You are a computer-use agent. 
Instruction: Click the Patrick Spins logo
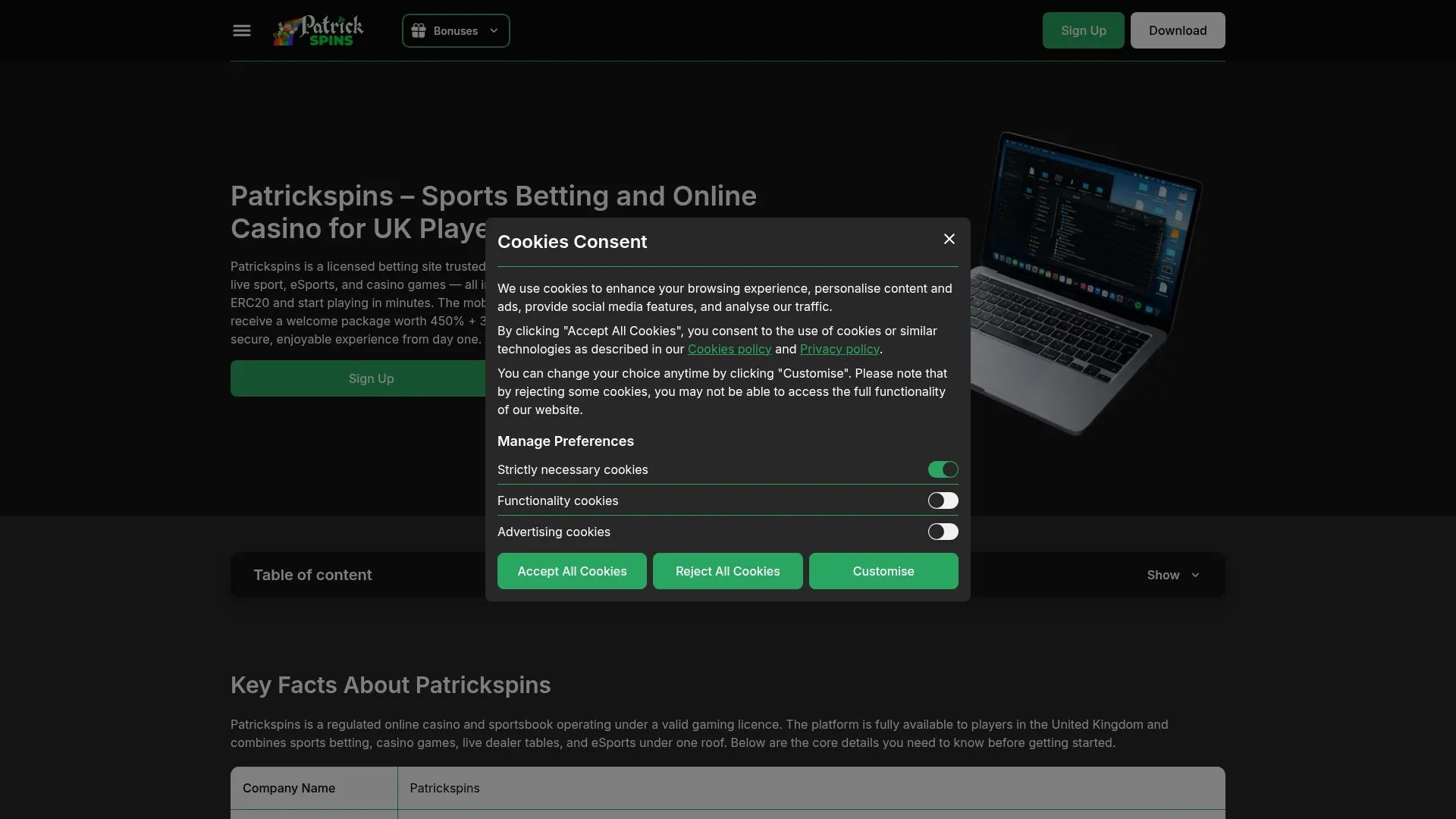[x=318, y=30]
